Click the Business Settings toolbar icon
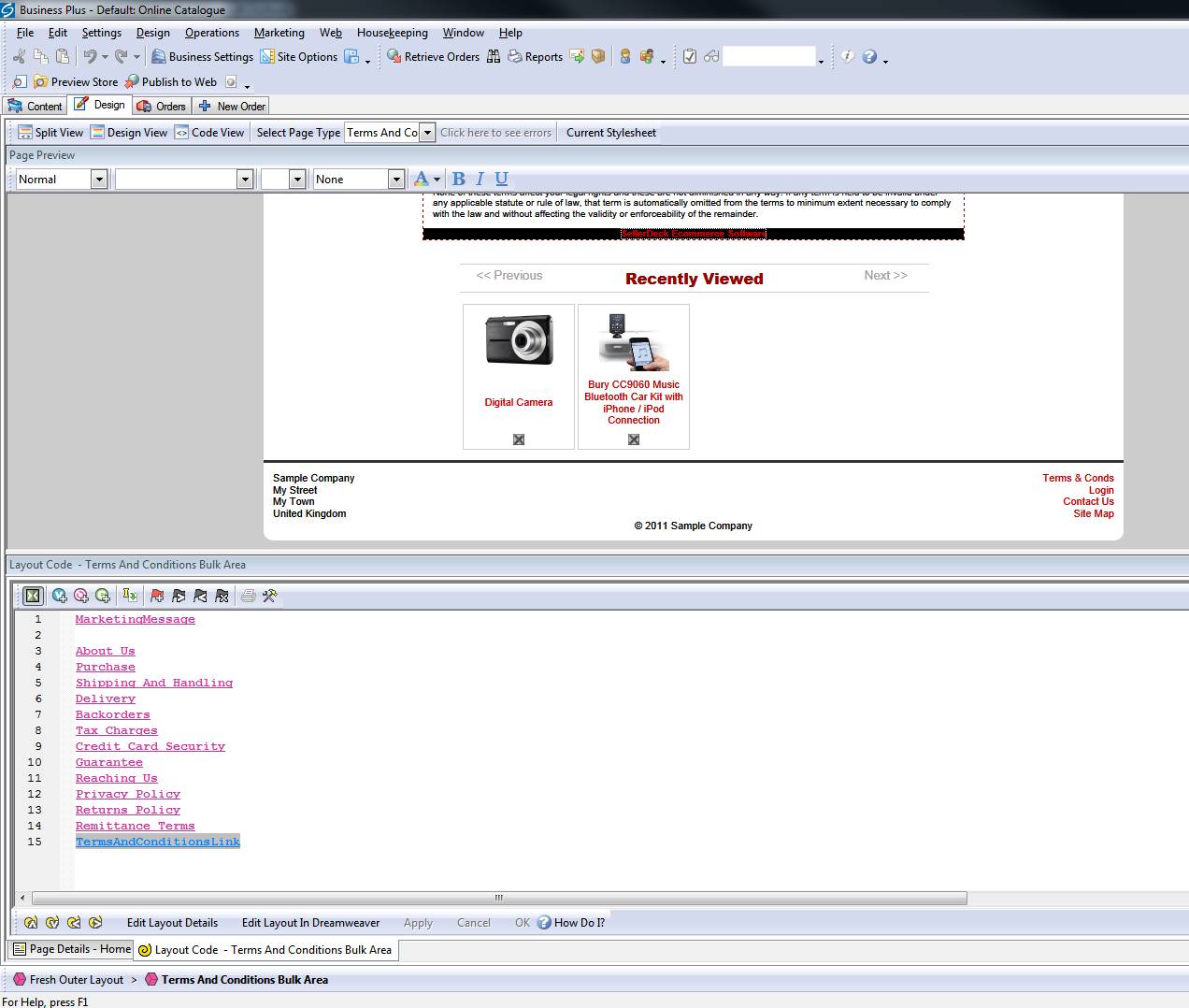The width and height of the screenshot is (1189, 1008). (x=159, y=57)
